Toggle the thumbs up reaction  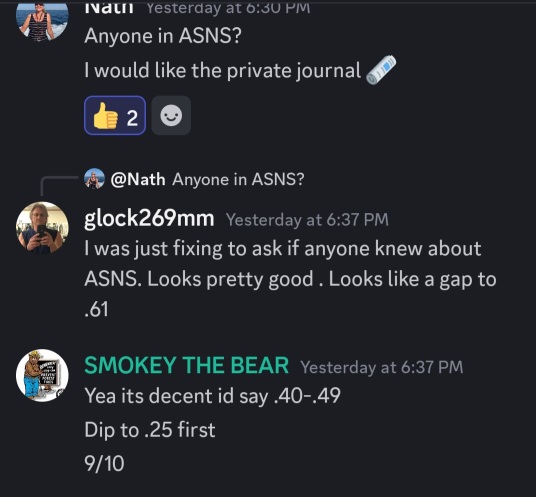click(x=115, y=116)
